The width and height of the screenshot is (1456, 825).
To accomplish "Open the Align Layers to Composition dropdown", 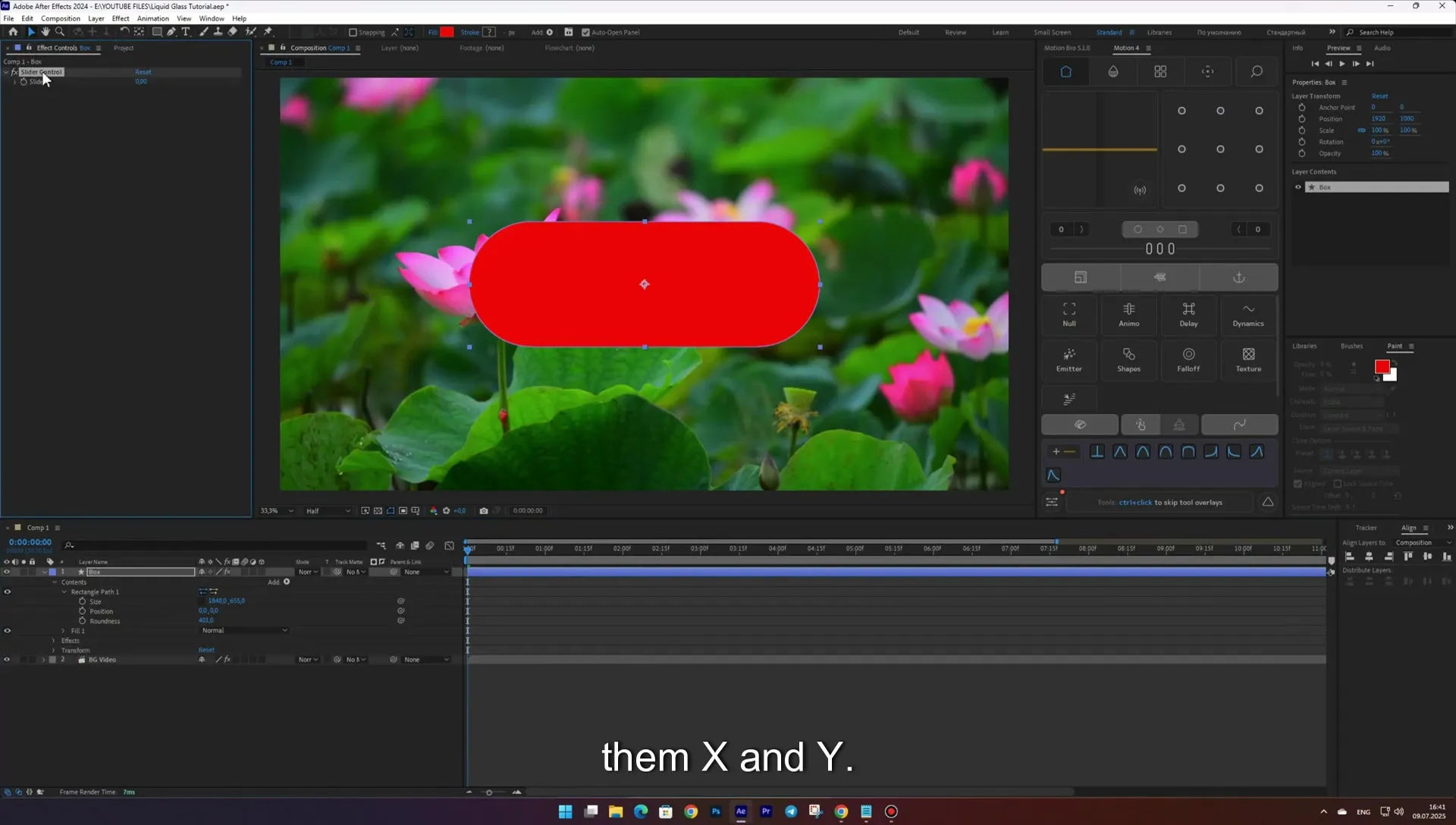I will coord(1423,543).
